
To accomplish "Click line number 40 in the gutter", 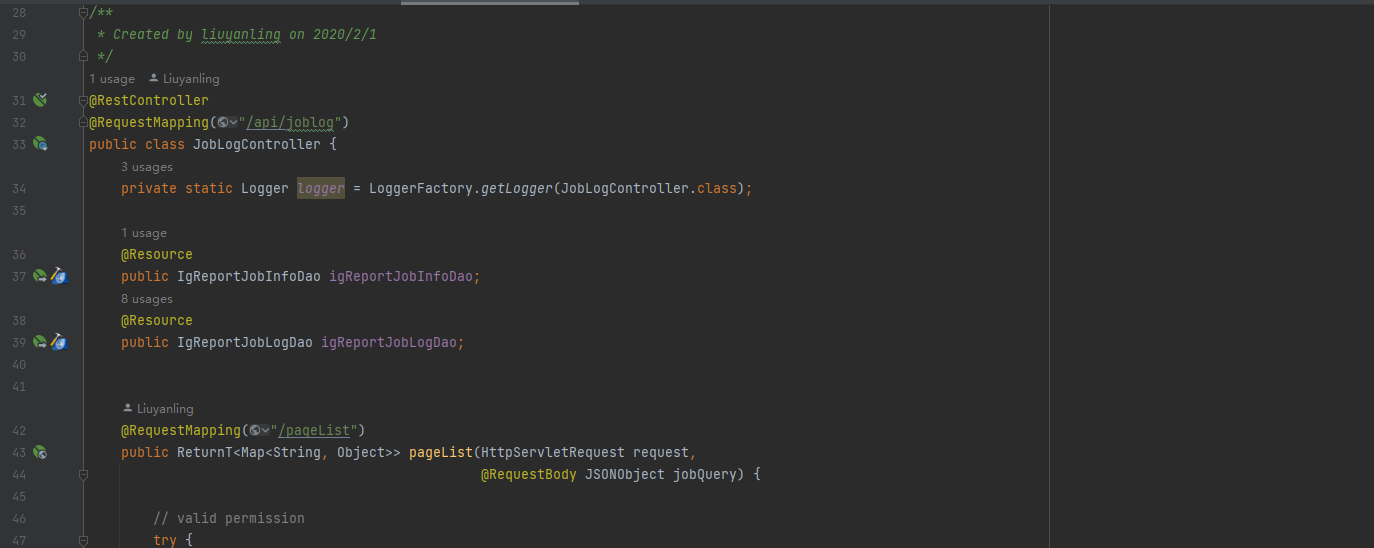I will [x=19, y=364].
